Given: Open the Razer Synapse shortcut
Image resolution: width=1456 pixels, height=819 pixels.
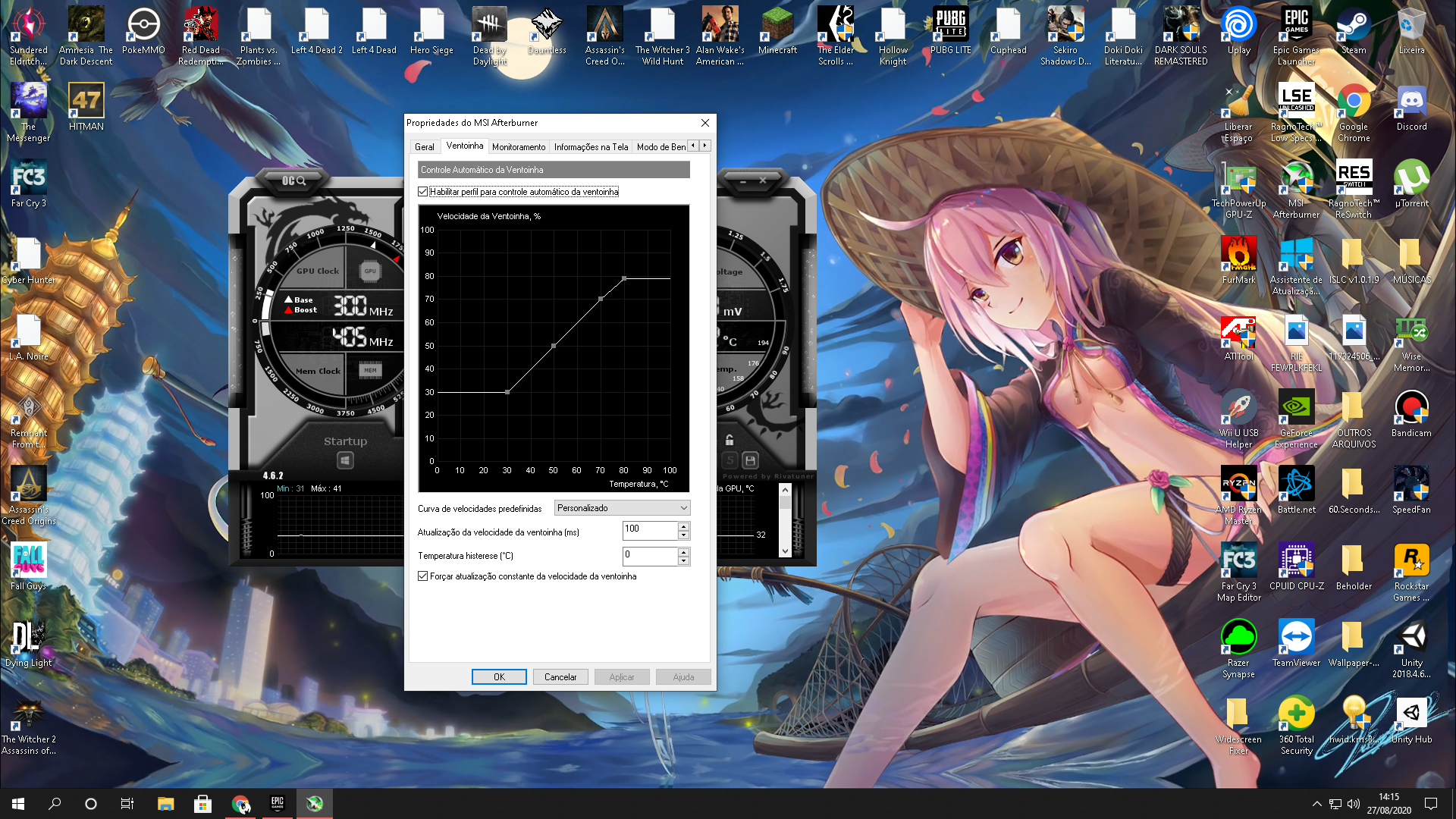Looking at the screenshot, I should click(x=1238, y=650).
